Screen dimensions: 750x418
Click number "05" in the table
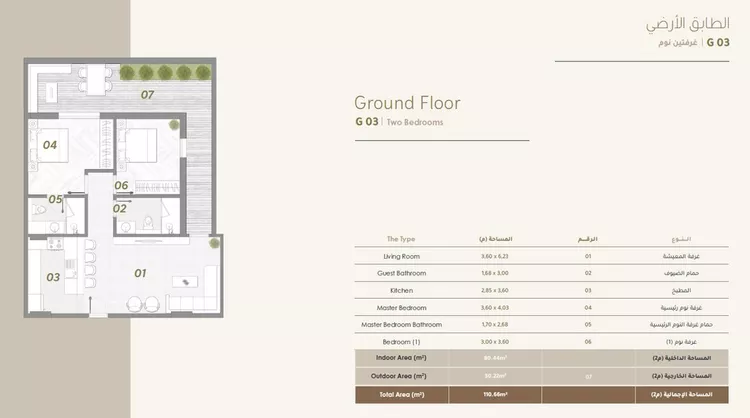[x=588, y=325]
